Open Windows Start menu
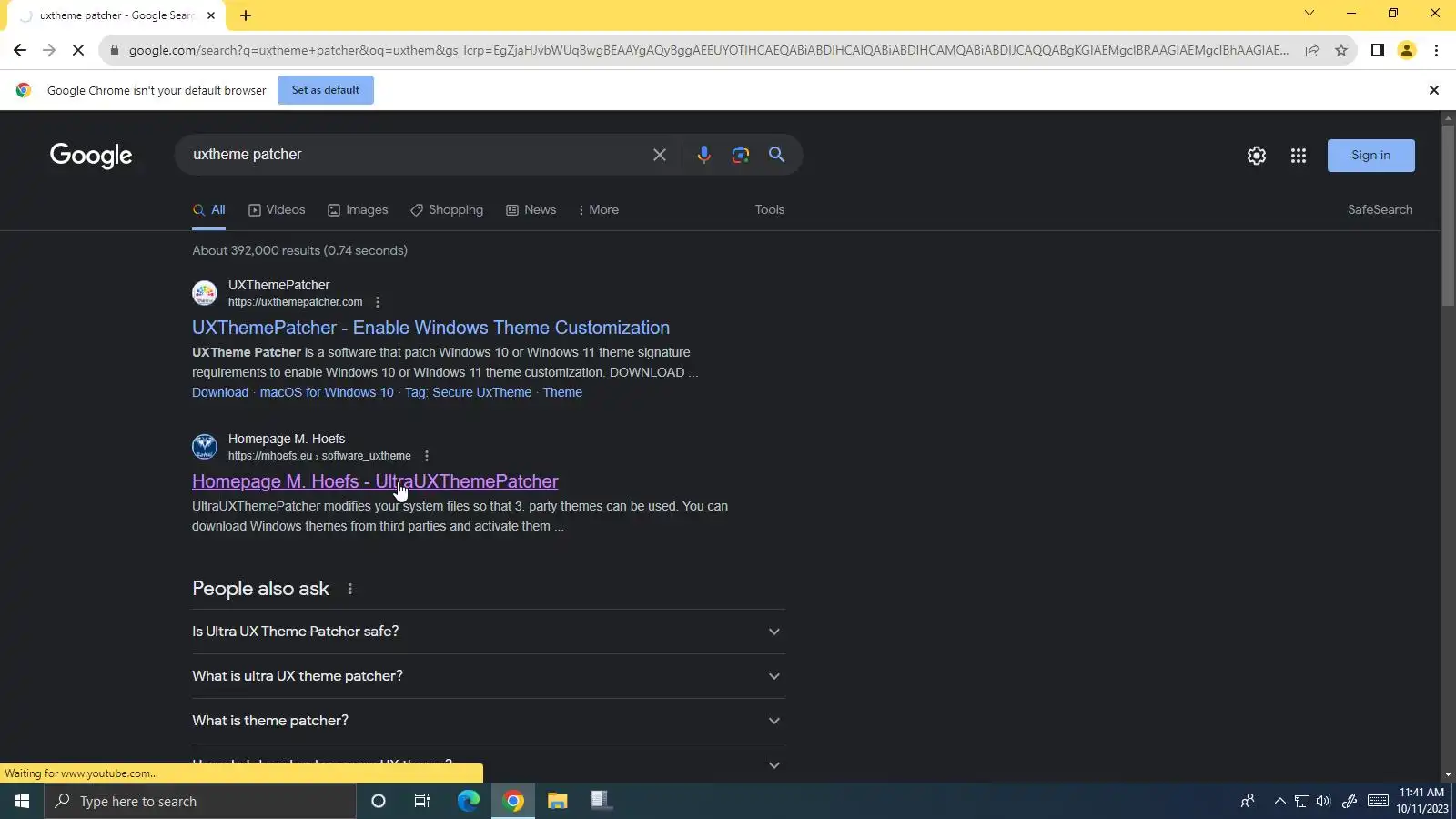 22,801
